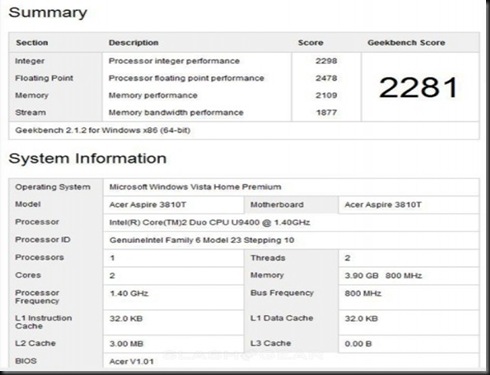
Task: Click the integer score 2298
Action: tap(326, 61)
